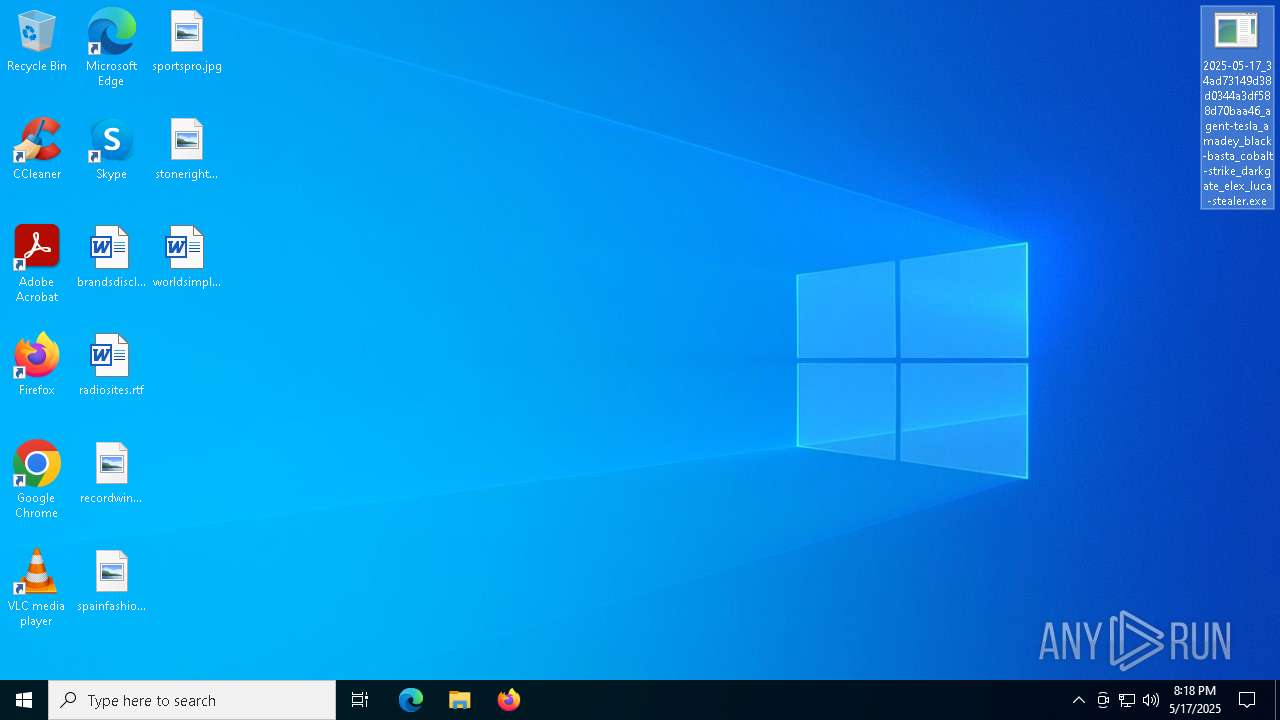The width and height of the screenshot is (1280, 720).
Task: Select the Google Chrome desktop shortcut
Action: (x=37, y=480)
